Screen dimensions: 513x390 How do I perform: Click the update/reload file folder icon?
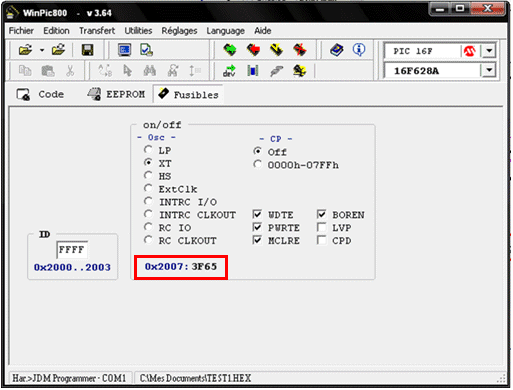[x=59, y=50]
